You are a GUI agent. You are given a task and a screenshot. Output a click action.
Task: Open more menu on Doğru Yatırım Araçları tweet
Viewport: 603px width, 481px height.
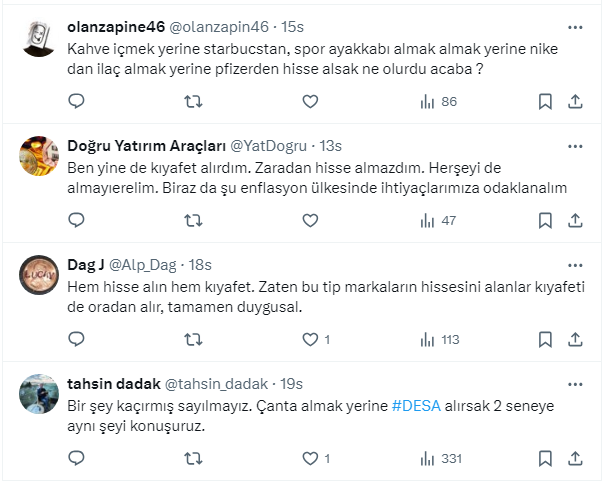pos(575,148)
